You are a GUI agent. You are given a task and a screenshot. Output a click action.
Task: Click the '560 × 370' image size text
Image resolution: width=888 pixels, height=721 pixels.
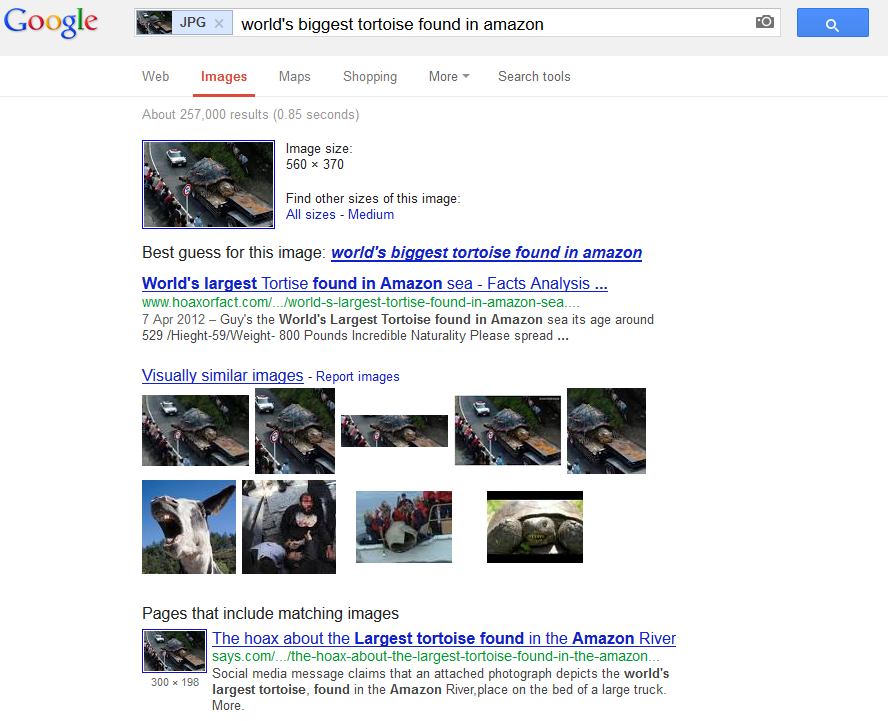coord(315,164)
